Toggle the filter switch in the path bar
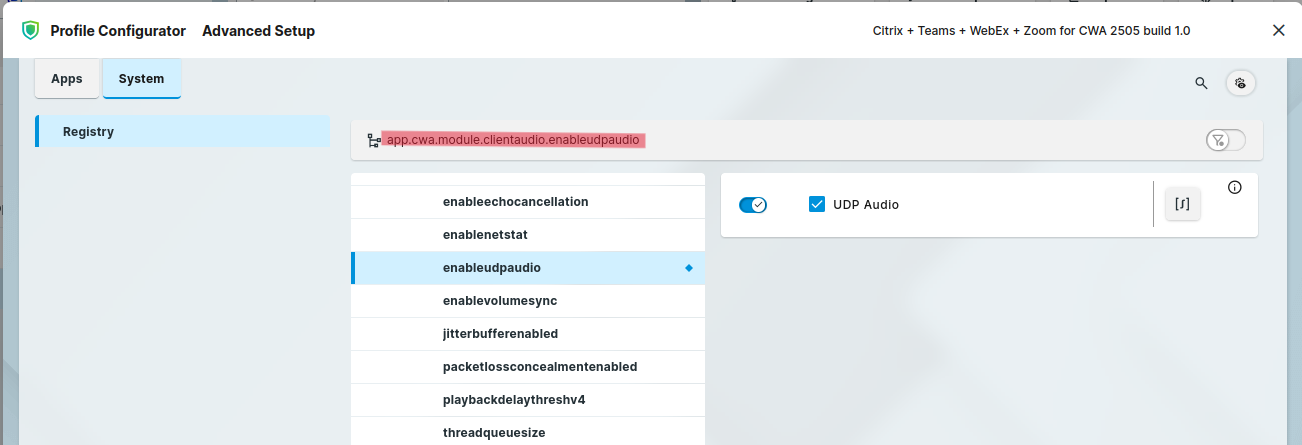The image size is (1302, 445). (x=1225, y=140)
